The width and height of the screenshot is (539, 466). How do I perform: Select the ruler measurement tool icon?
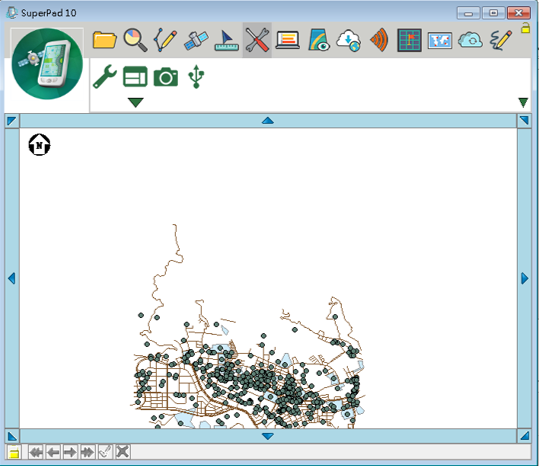pos(227,41)
